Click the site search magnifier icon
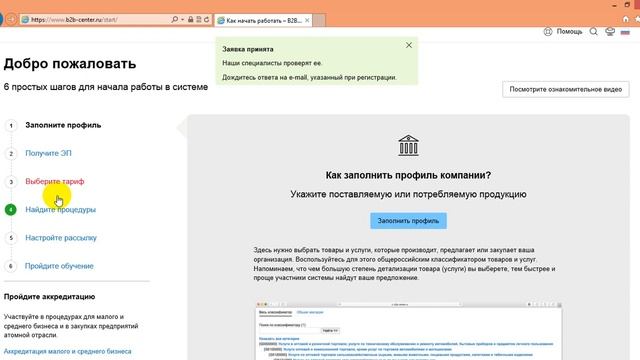The height and width of the screenshot is (360, 640). [593, 32]
